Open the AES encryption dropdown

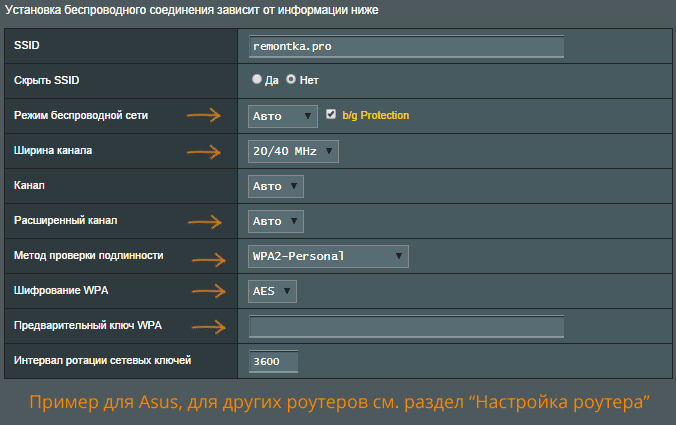(272, 291)
